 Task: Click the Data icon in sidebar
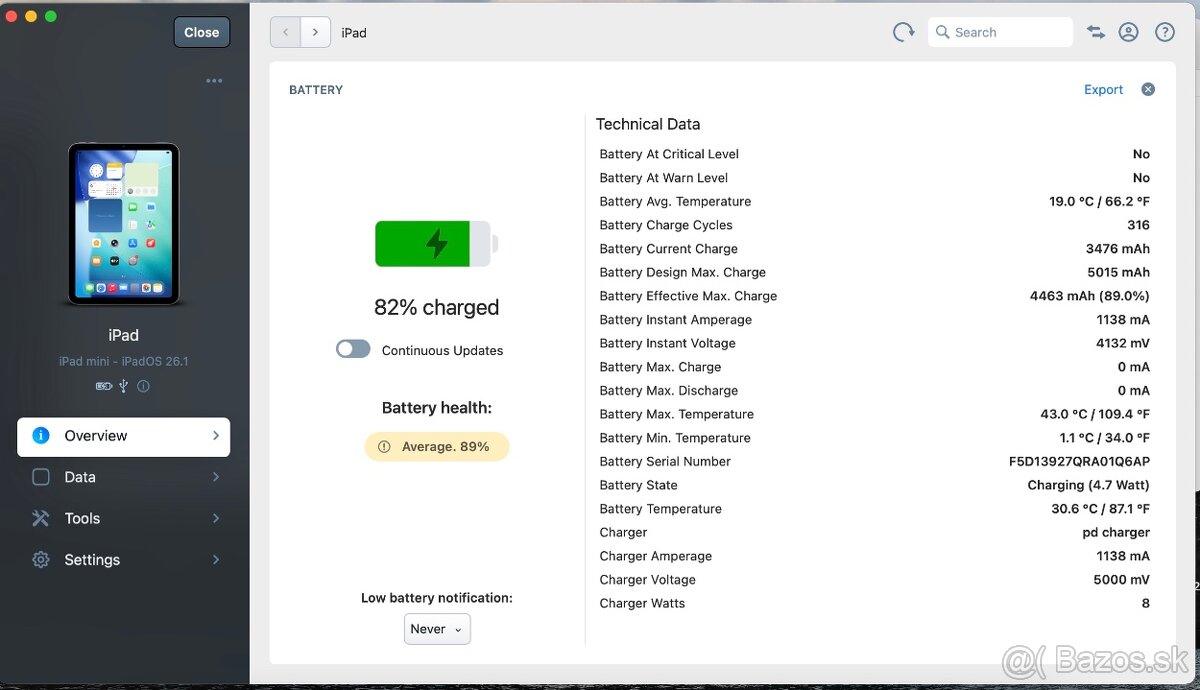click(x=41, y=477)
